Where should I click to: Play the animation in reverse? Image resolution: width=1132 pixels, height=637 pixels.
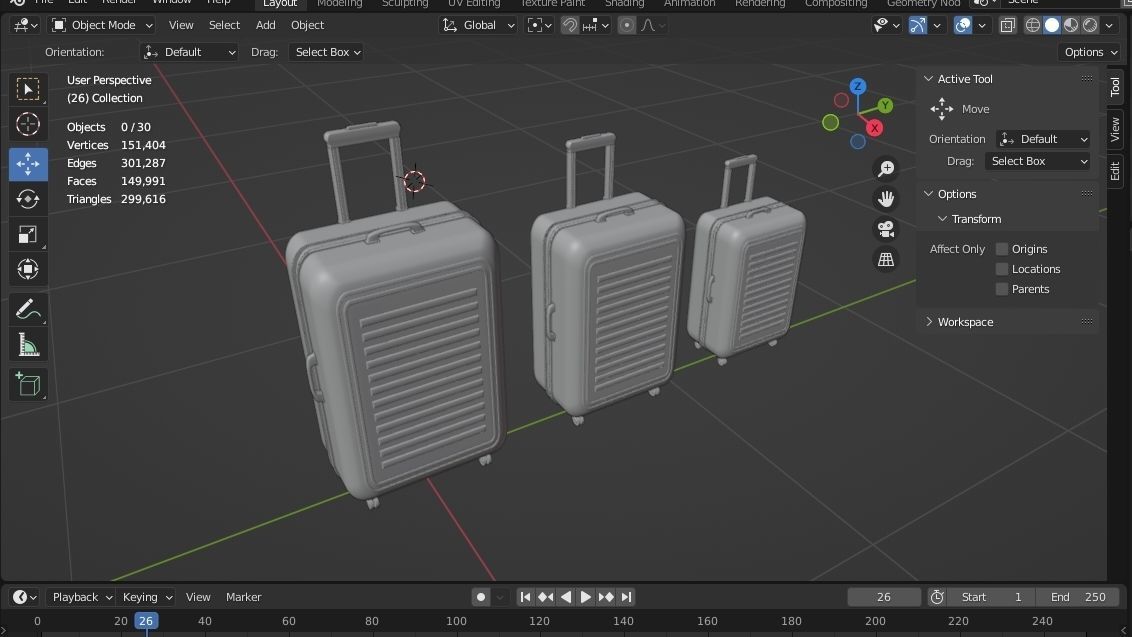click(x=566, y=597)
